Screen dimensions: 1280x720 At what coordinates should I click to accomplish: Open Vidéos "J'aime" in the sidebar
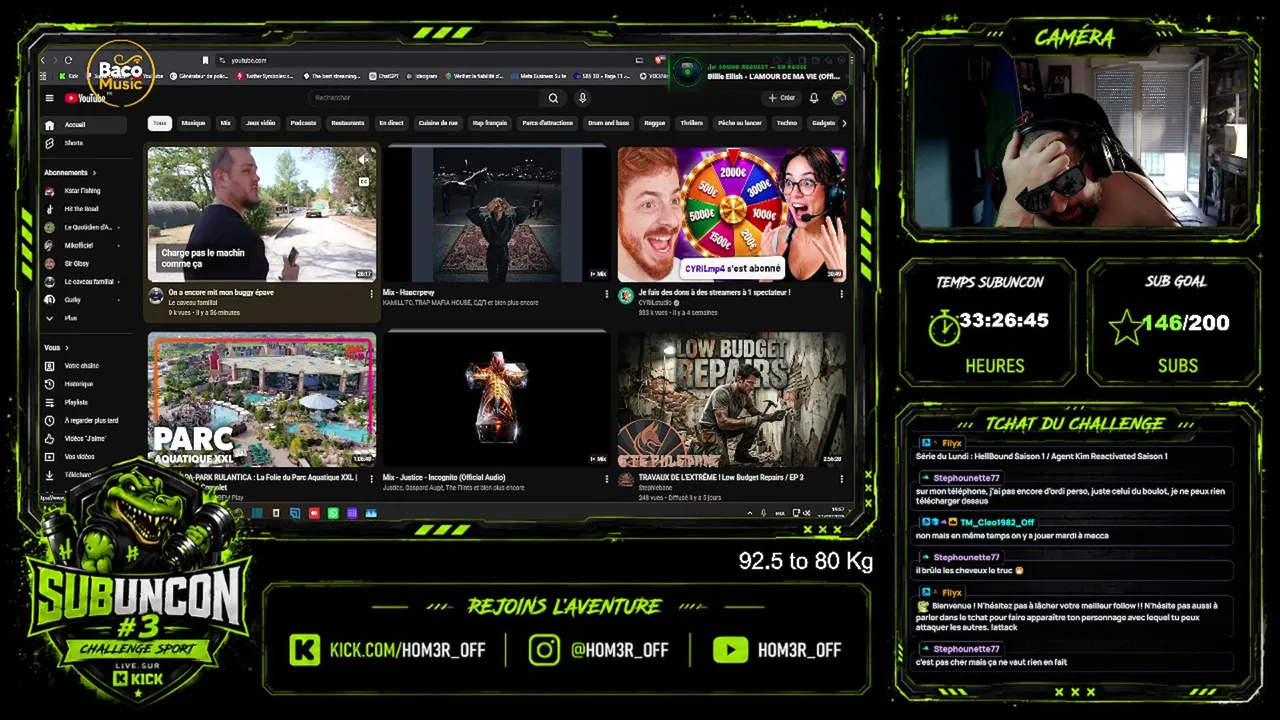(x=84, y=438)
